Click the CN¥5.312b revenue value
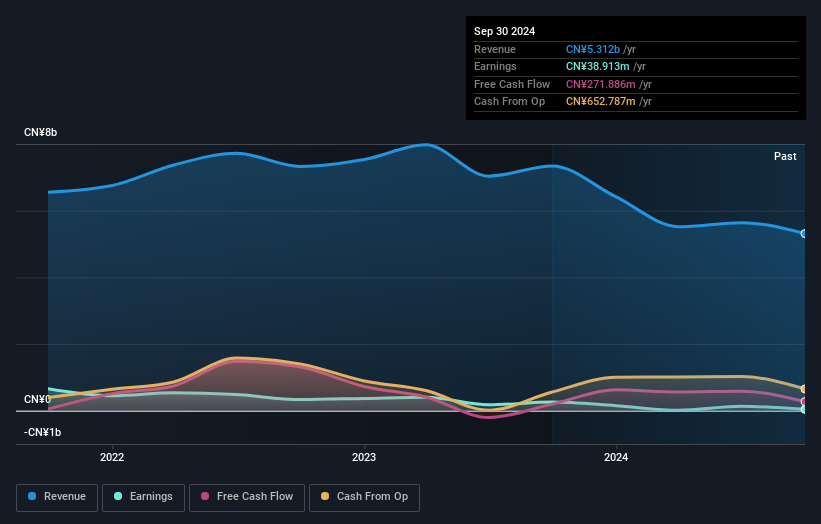 tap(593, 49)
